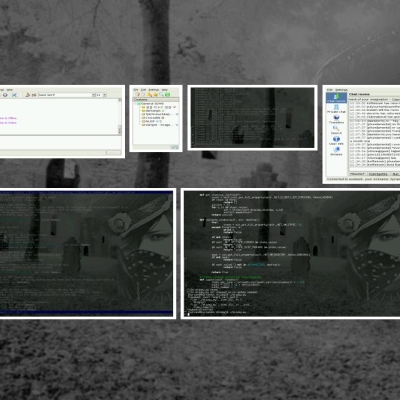Image resolution: width=400 pixels, height=400 pixels.
Task: Open Browse in Soulseek client sidebar
Action: click(336, 151)
